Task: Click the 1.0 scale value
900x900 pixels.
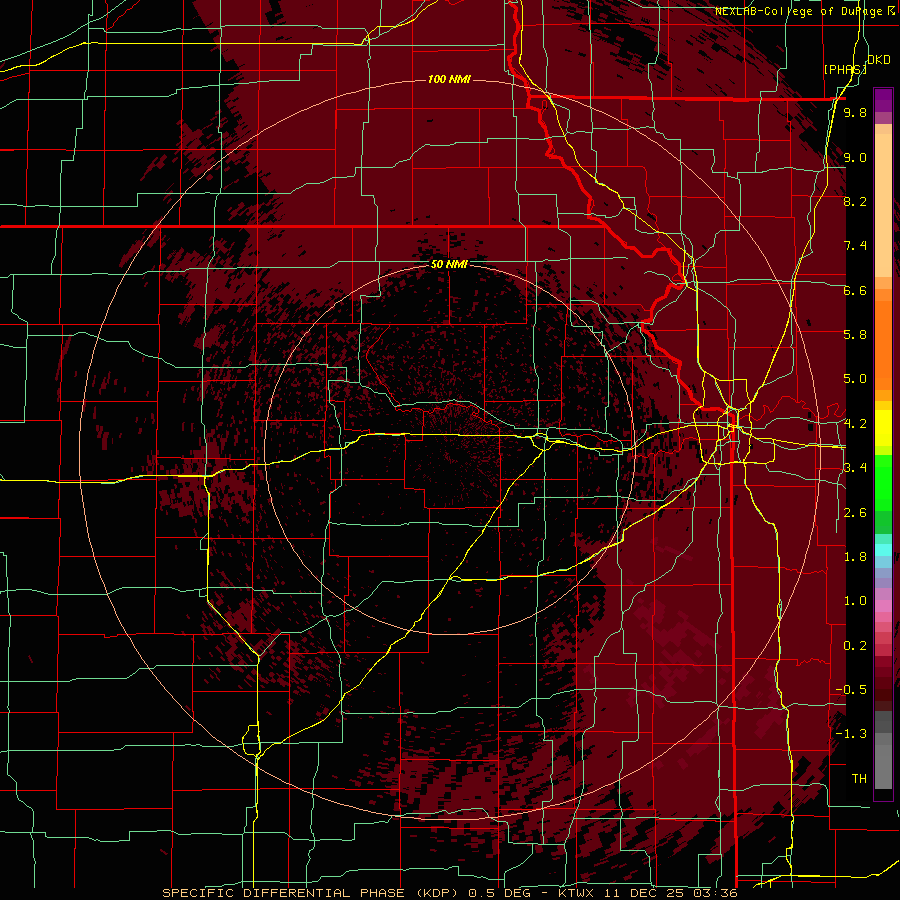Action: tap(855, 601)
